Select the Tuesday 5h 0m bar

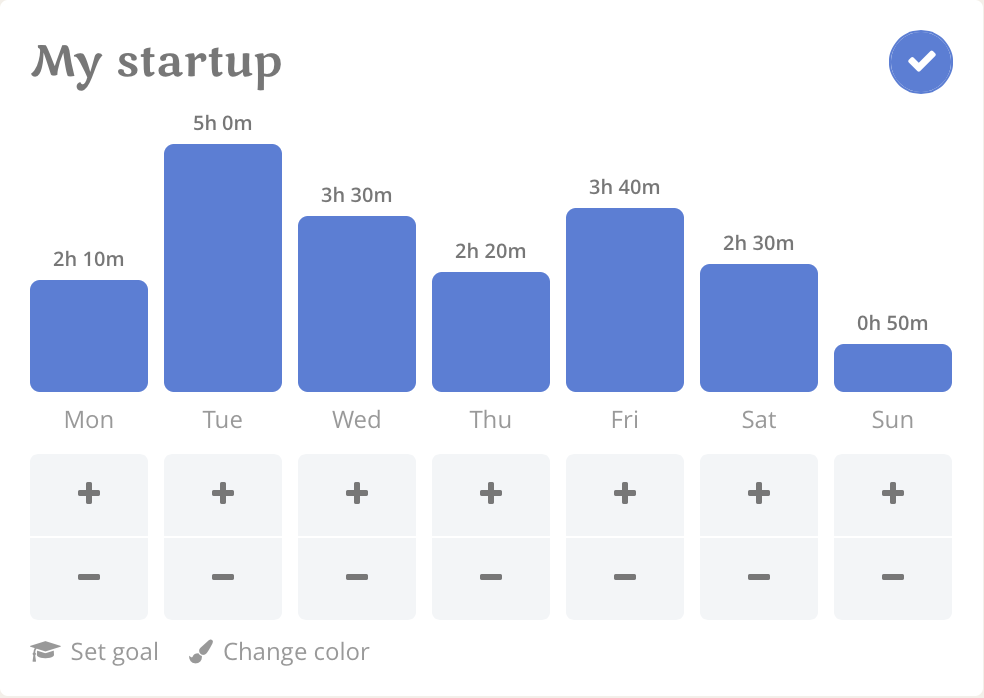pos(223,268)
